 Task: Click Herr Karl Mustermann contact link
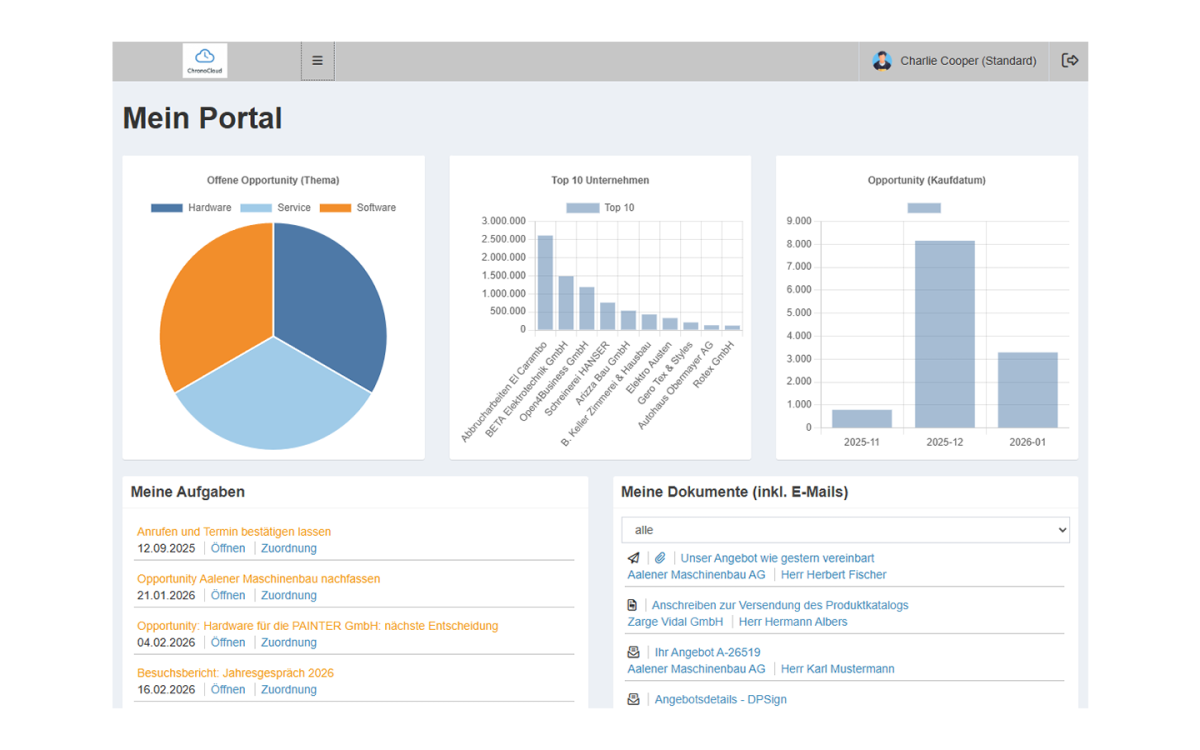click(x=838, y=669)
